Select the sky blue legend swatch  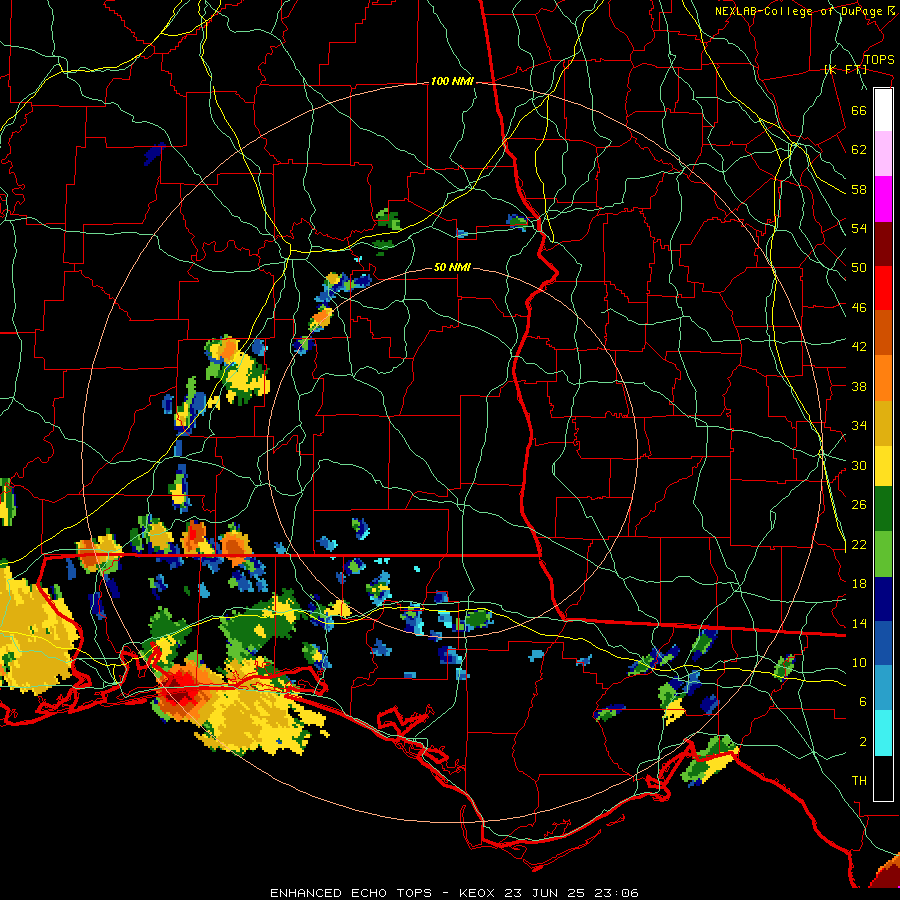coord(883,689)
